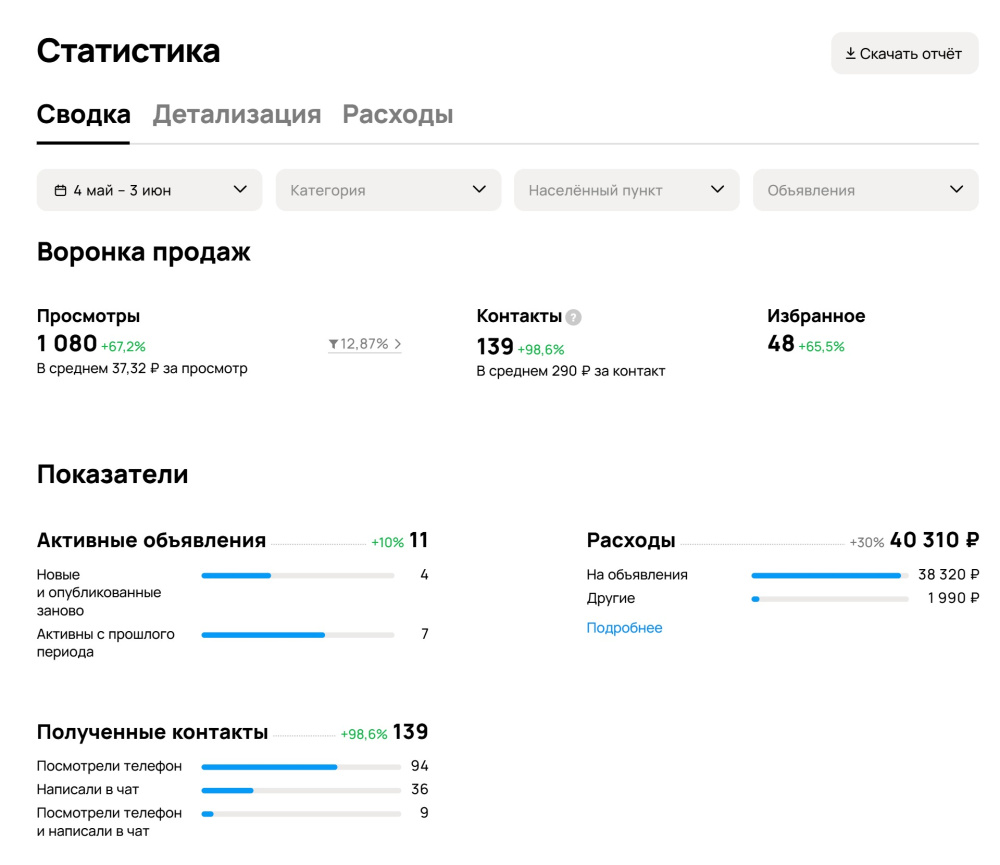The image size is (1000, 865).
Task: Click the calendar icon in date filter
Action: (61, 190)
